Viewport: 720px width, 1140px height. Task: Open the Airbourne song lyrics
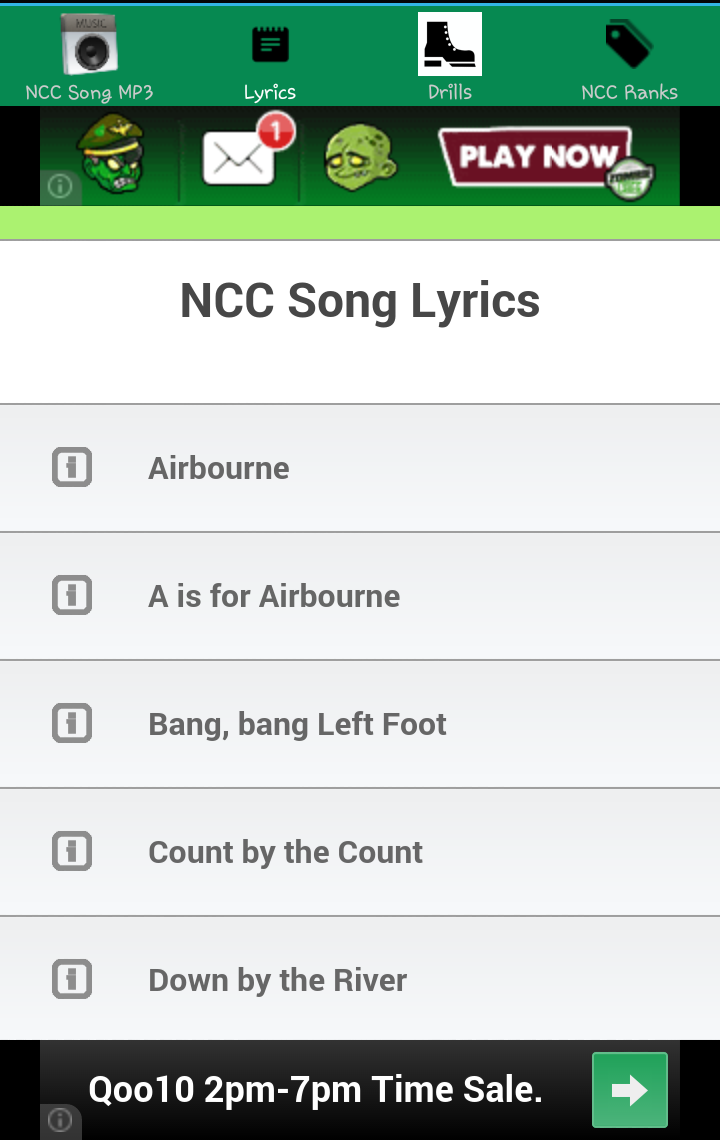click(219, 468)
